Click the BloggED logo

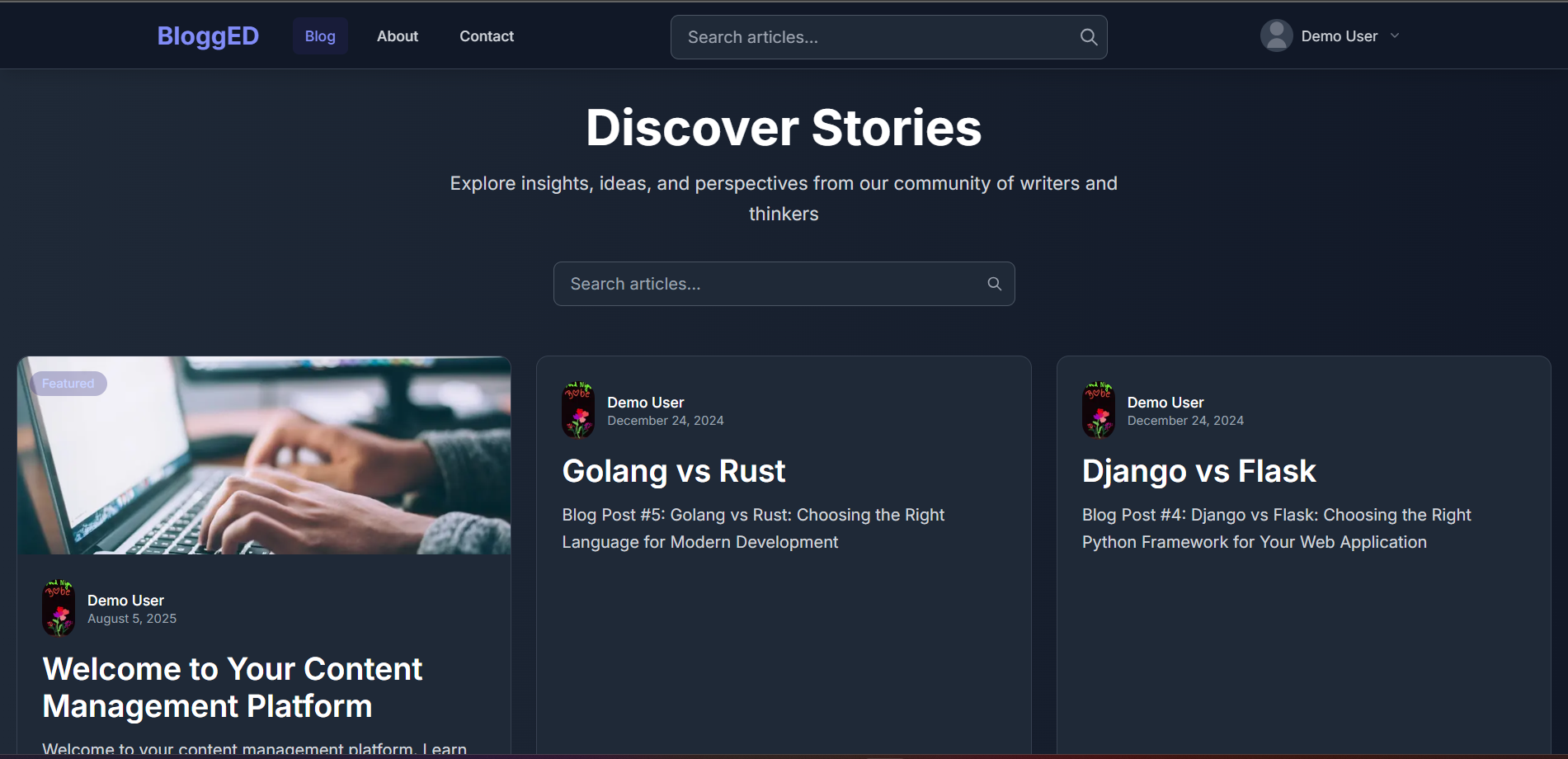tap(207, 35)
